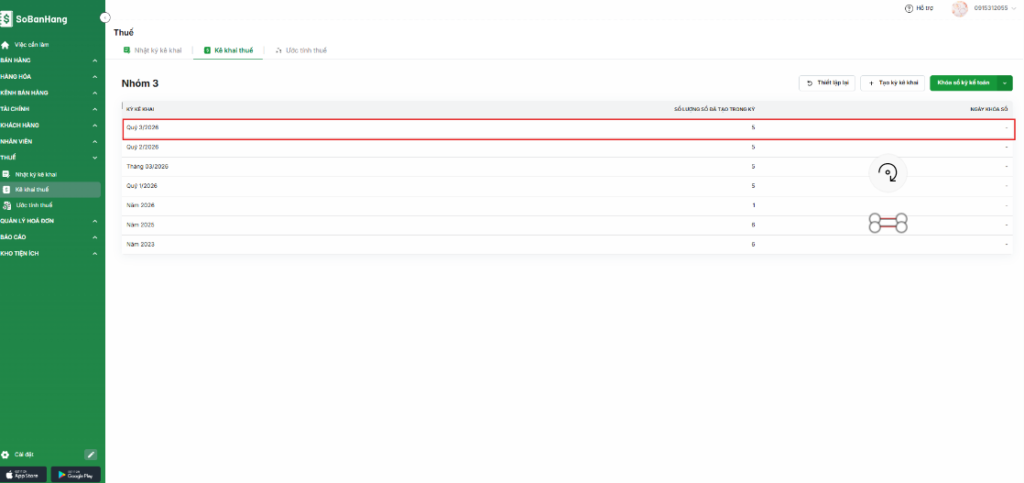Collapse the sidebar with the round toggle
The height and width of the screenshot is (483, 1024).
coord(105,18)
